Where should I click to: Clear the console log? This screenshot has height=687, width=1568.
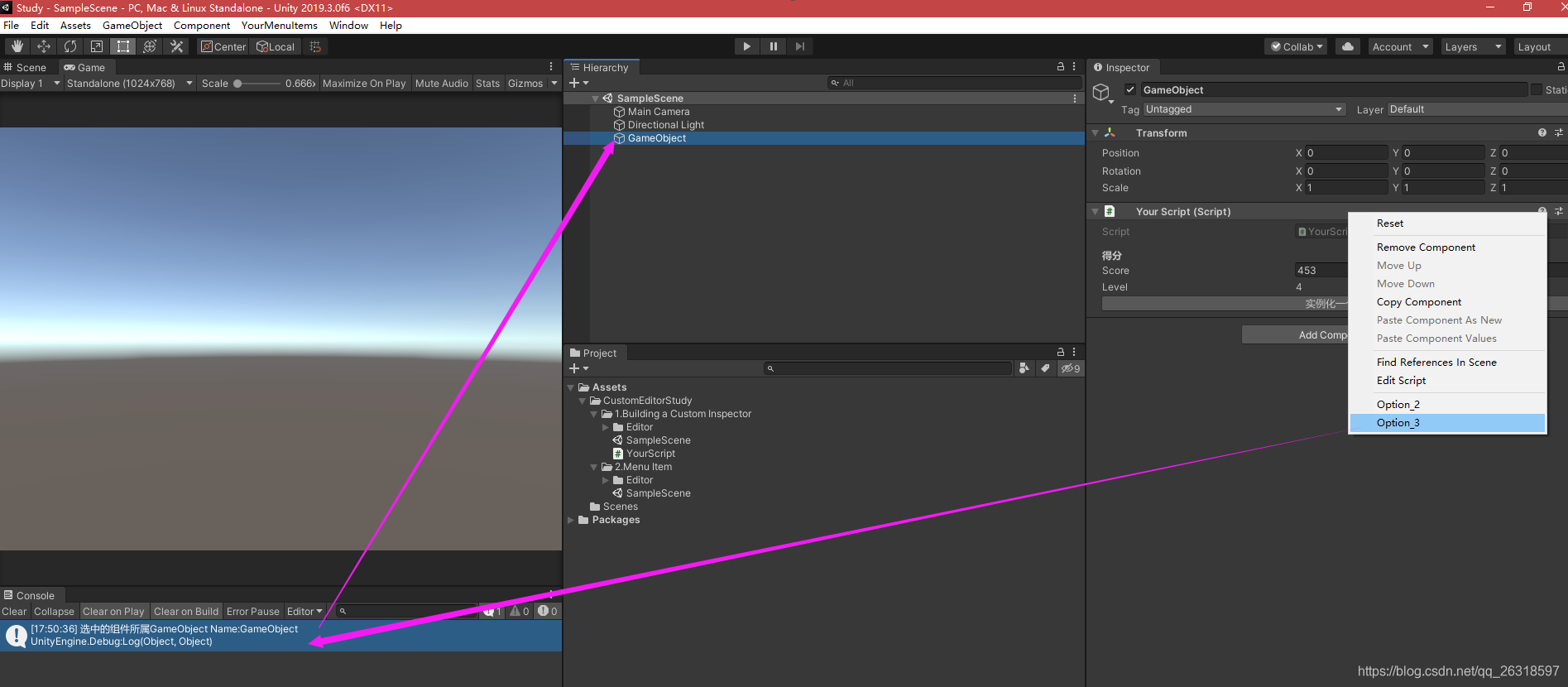(14, 612)
